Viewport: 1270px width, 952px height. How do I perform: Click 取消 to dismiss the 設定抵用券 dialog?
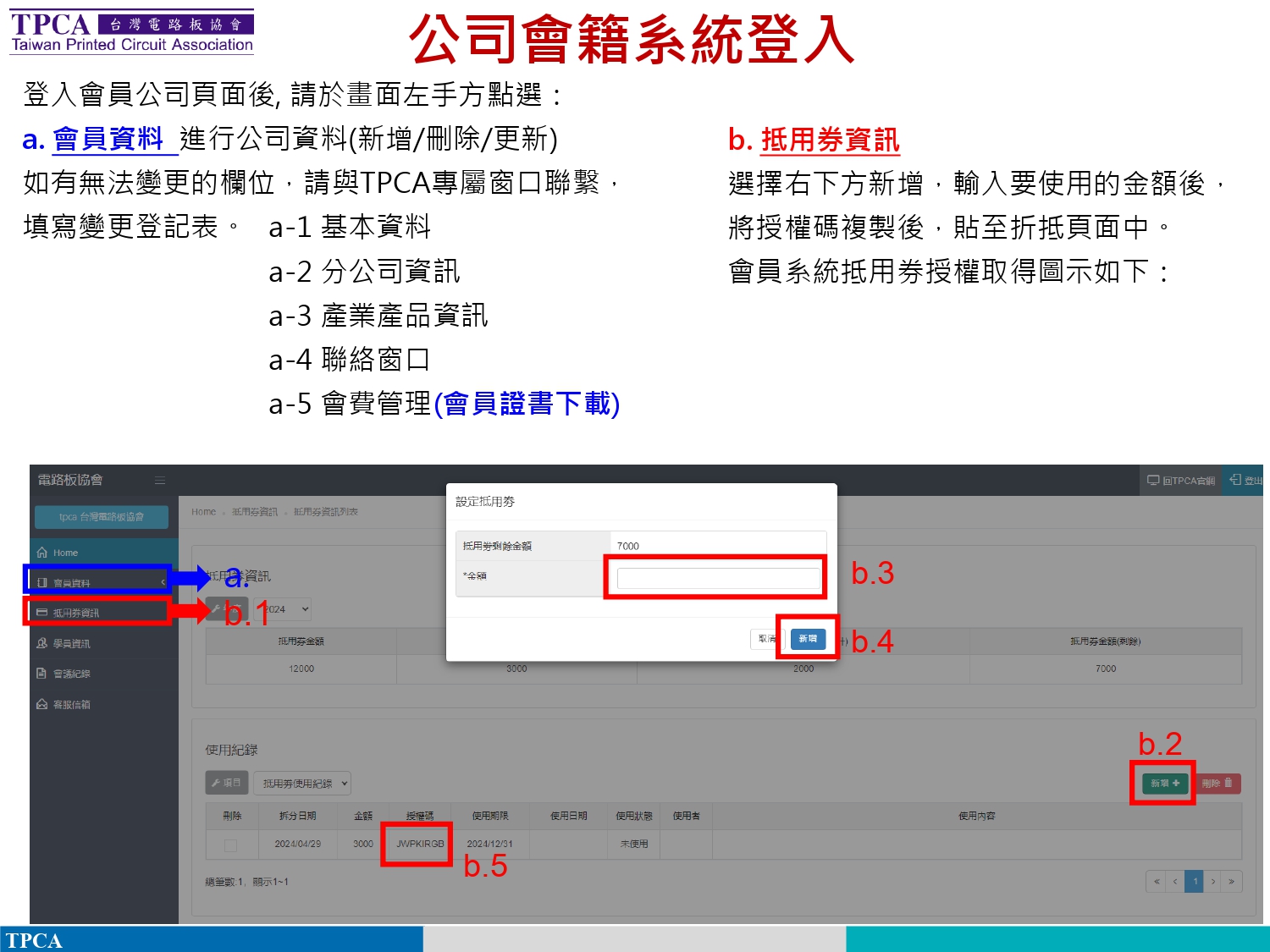coord(767,639)
